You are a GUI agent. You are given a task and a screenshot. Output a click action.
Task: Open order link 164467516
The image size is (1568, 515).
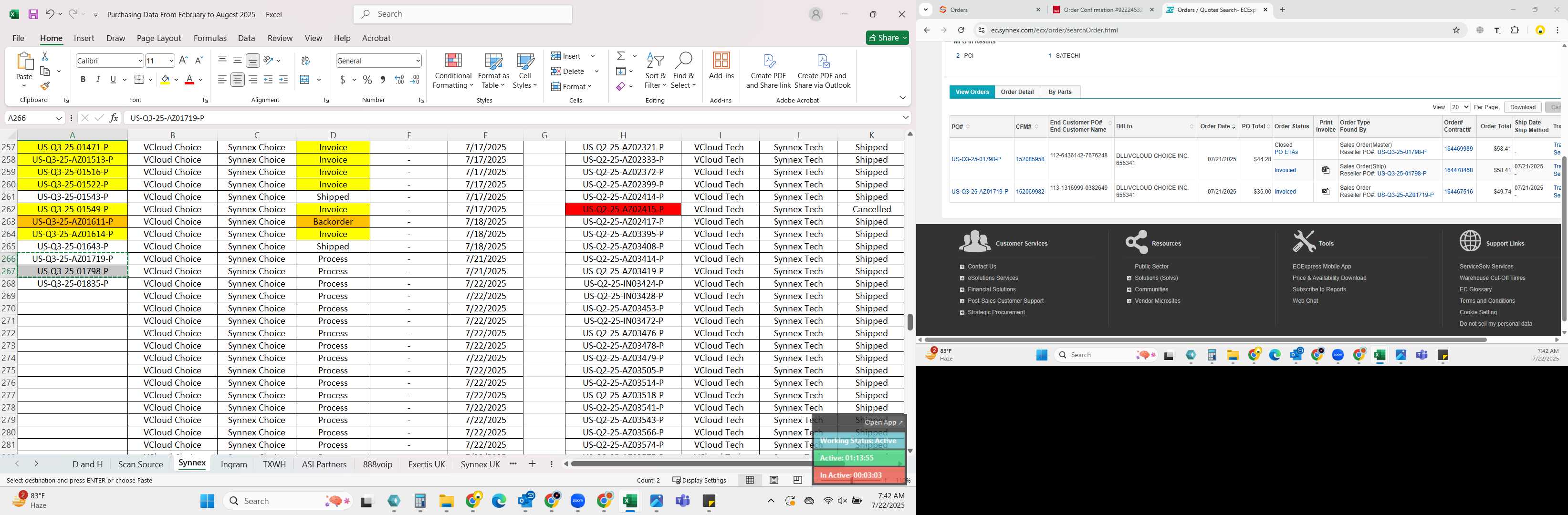click(1458, 192)
